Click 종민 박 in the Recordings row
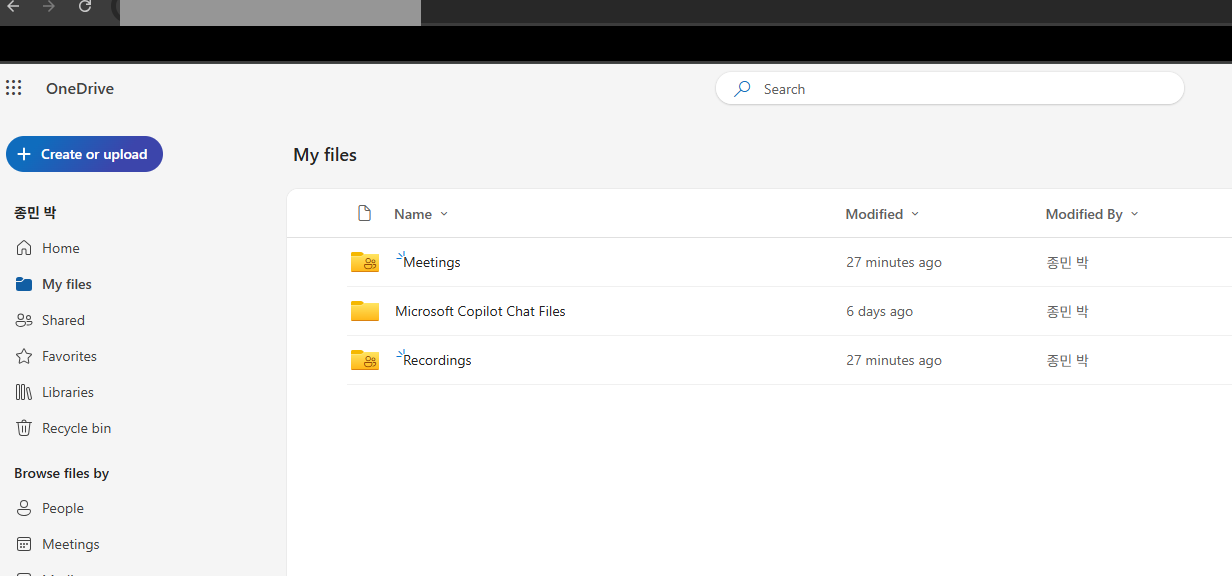Screen dimensions: 1232x576 tap(1067, 360)
